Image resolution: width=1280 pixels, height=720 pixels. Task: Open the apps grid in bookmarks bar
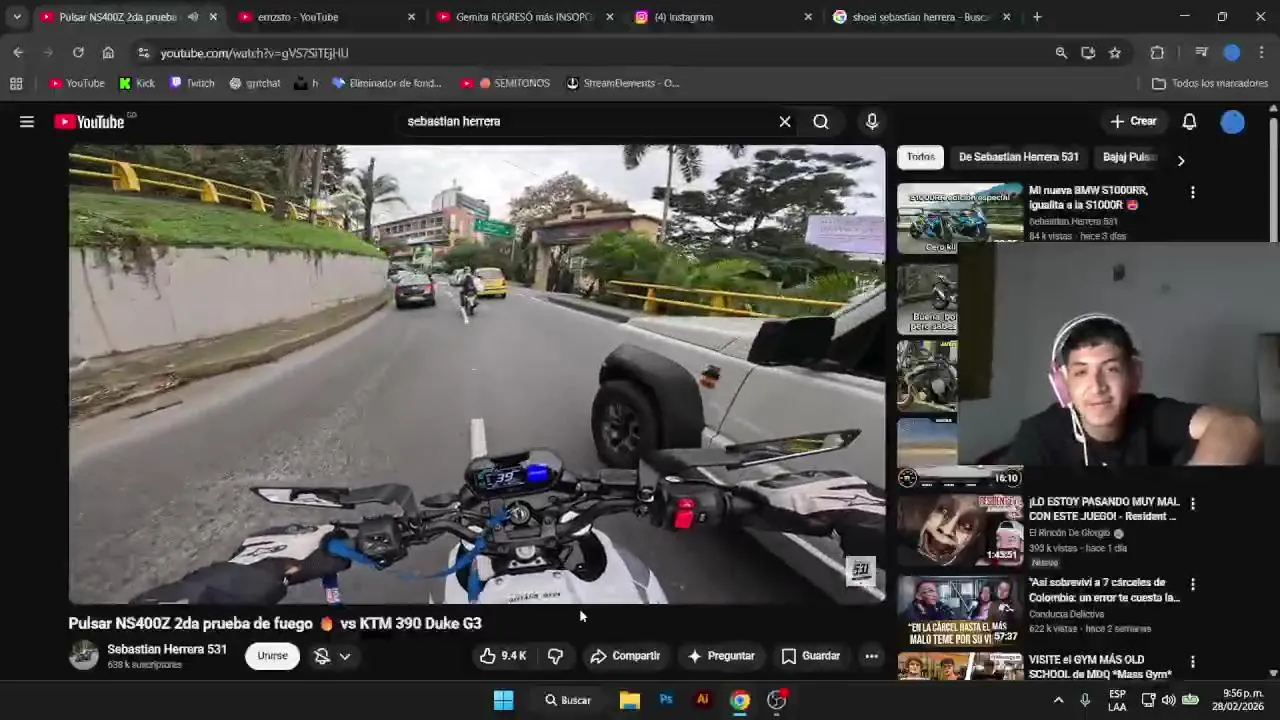click(16, 83)
